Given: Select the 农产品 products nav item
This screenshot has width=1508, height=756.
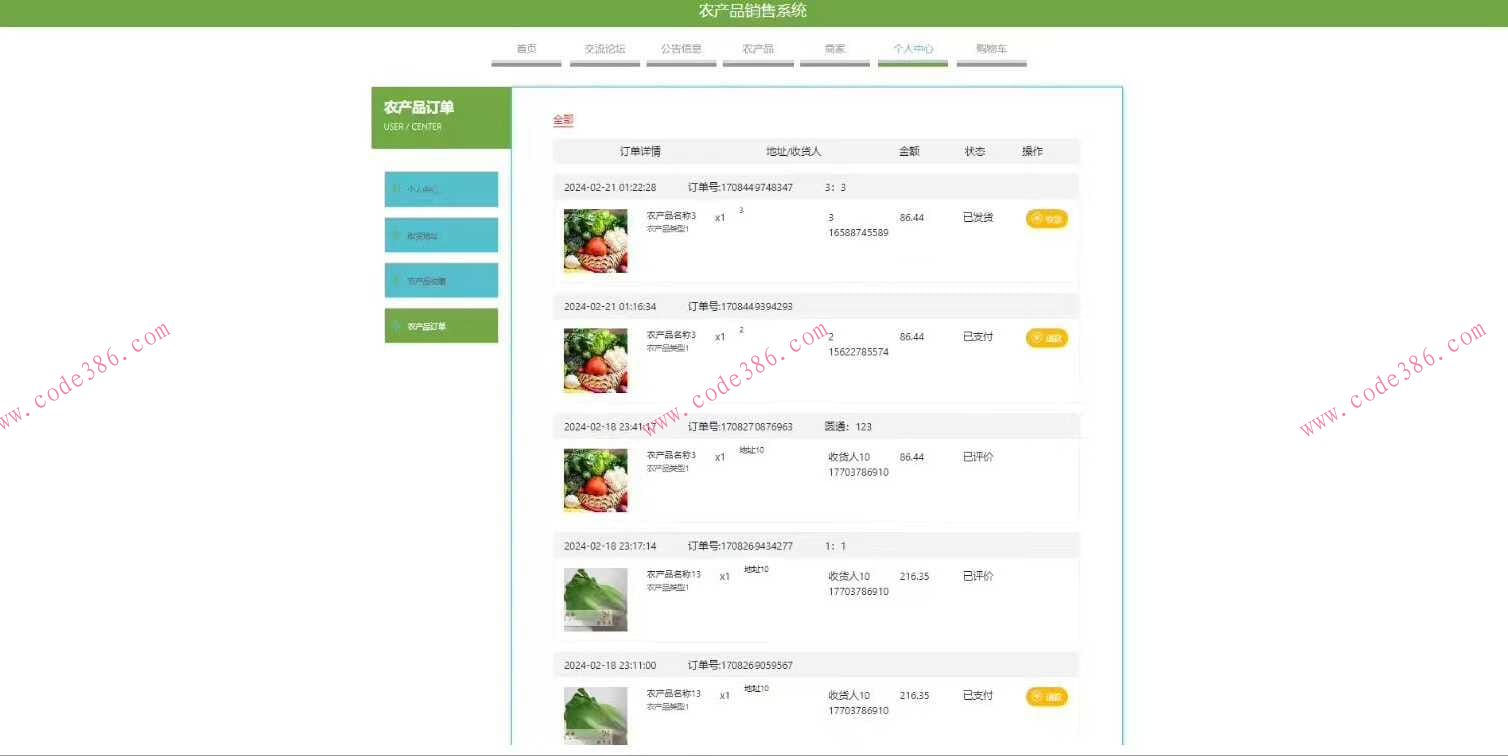Looking at the screenshot, I should coord(757,47).
